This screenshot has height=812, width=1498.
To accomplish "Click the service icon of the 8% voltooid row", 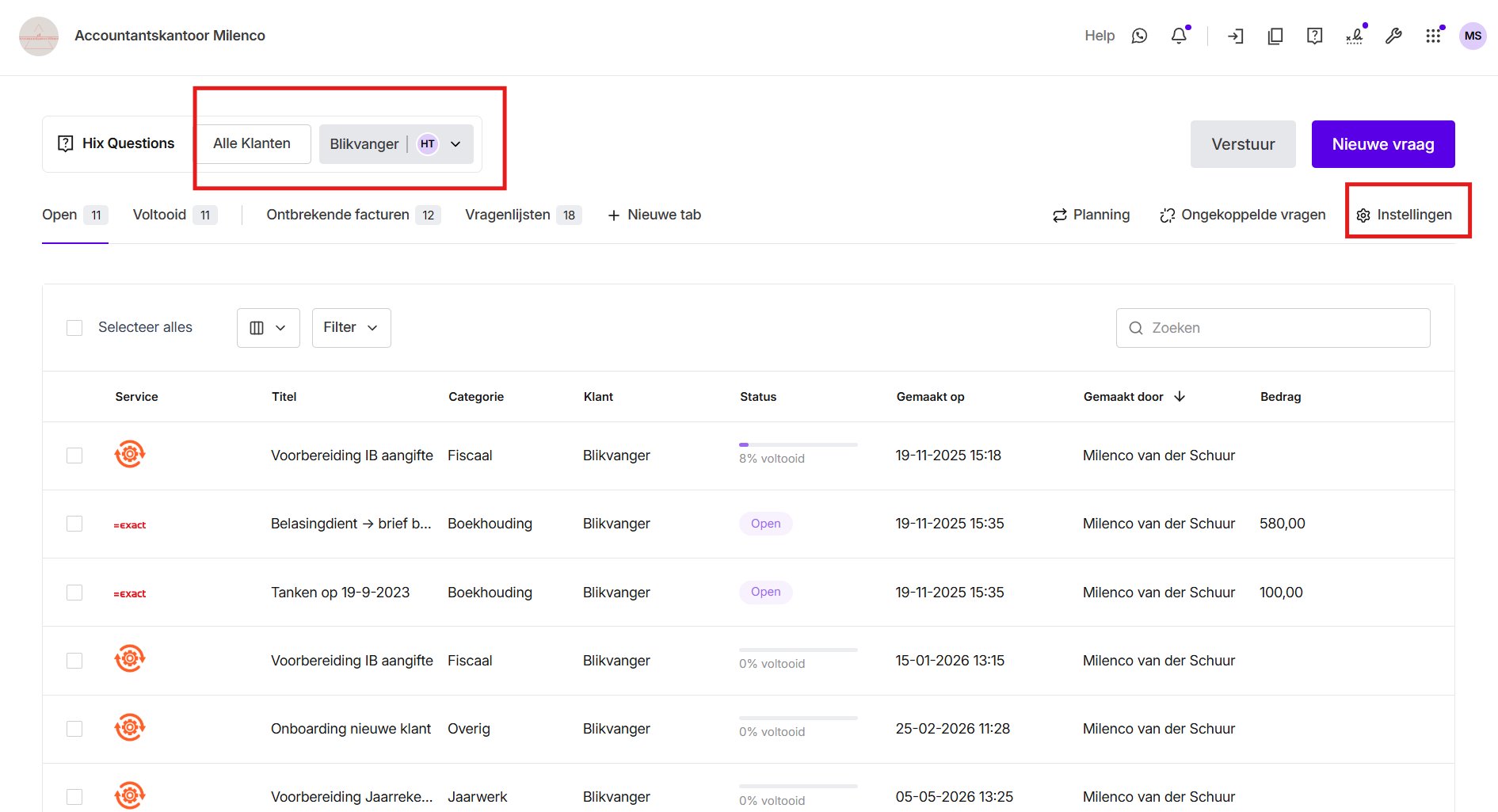I will tap(130, 455).
